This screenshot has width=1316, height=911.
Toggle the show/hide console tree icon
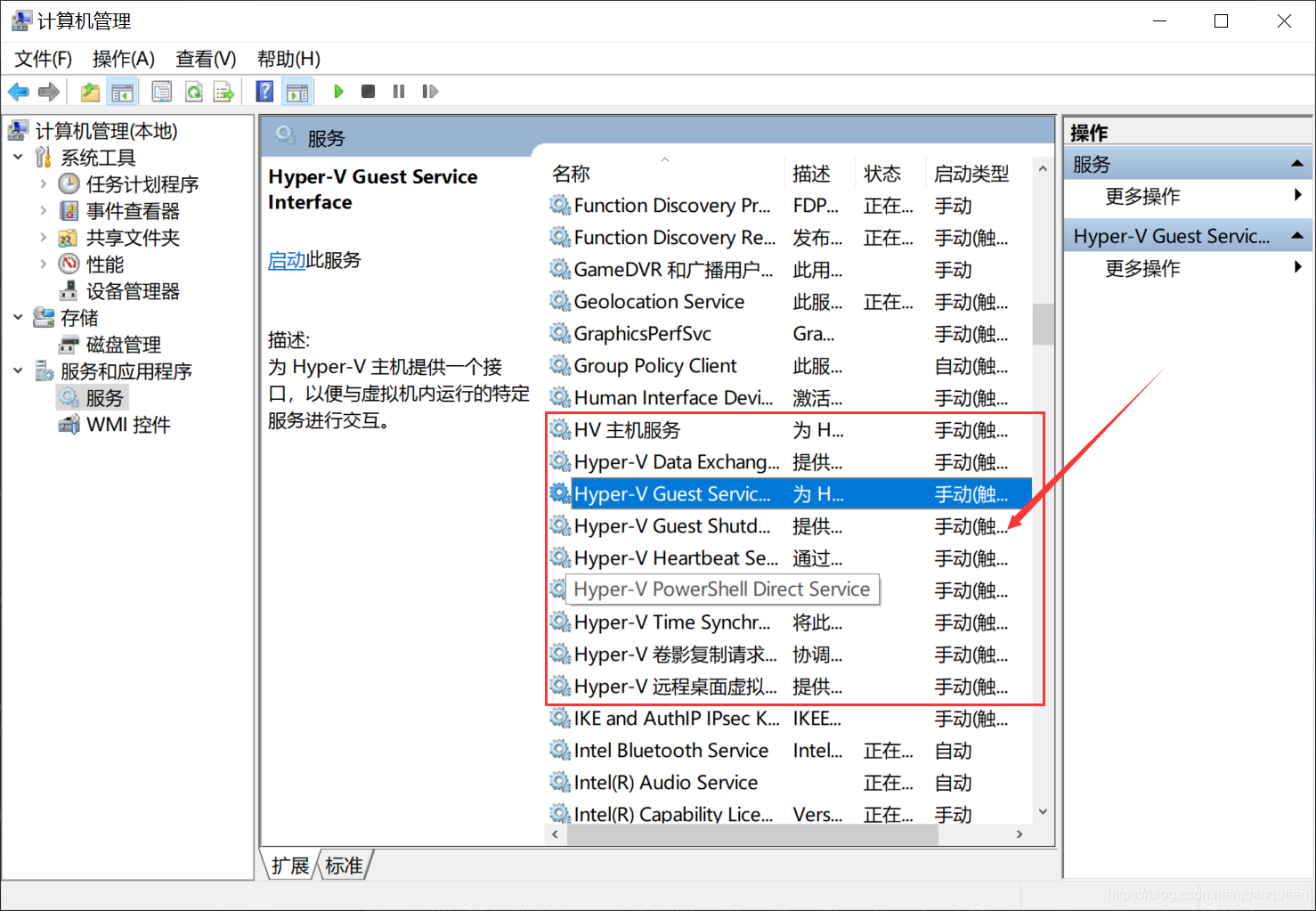(x=122, y=92)
